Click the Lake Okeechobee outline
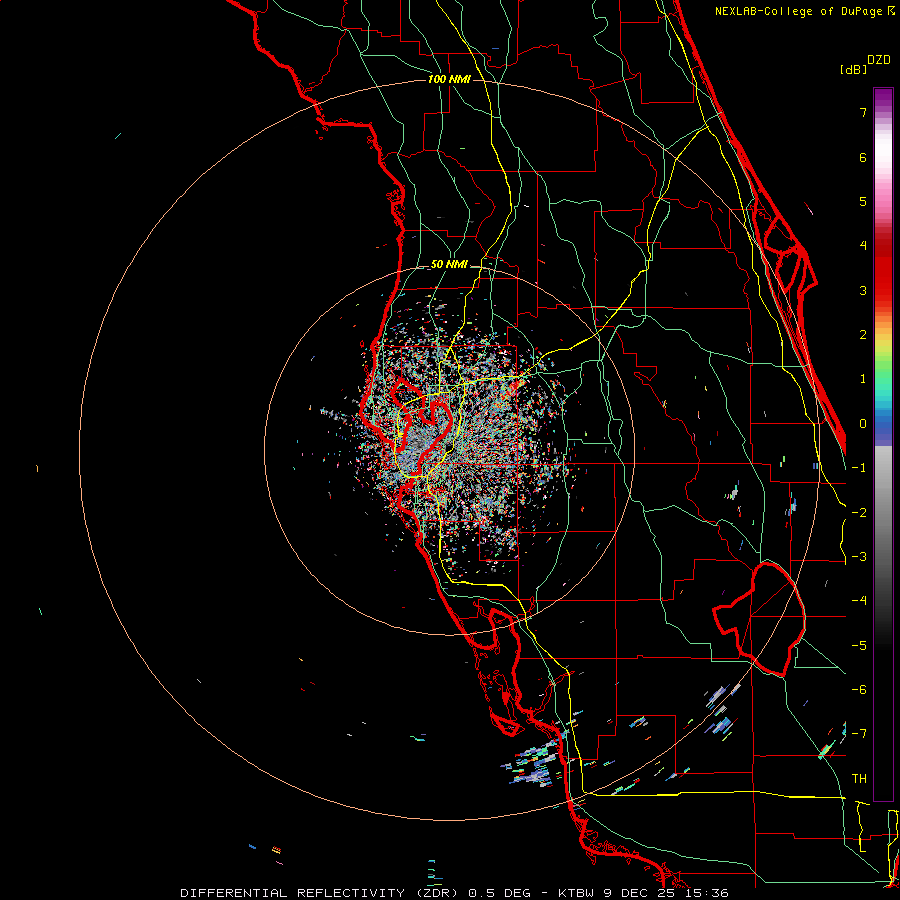The height and width of the screenshot is (900, 900). [759, 620]
